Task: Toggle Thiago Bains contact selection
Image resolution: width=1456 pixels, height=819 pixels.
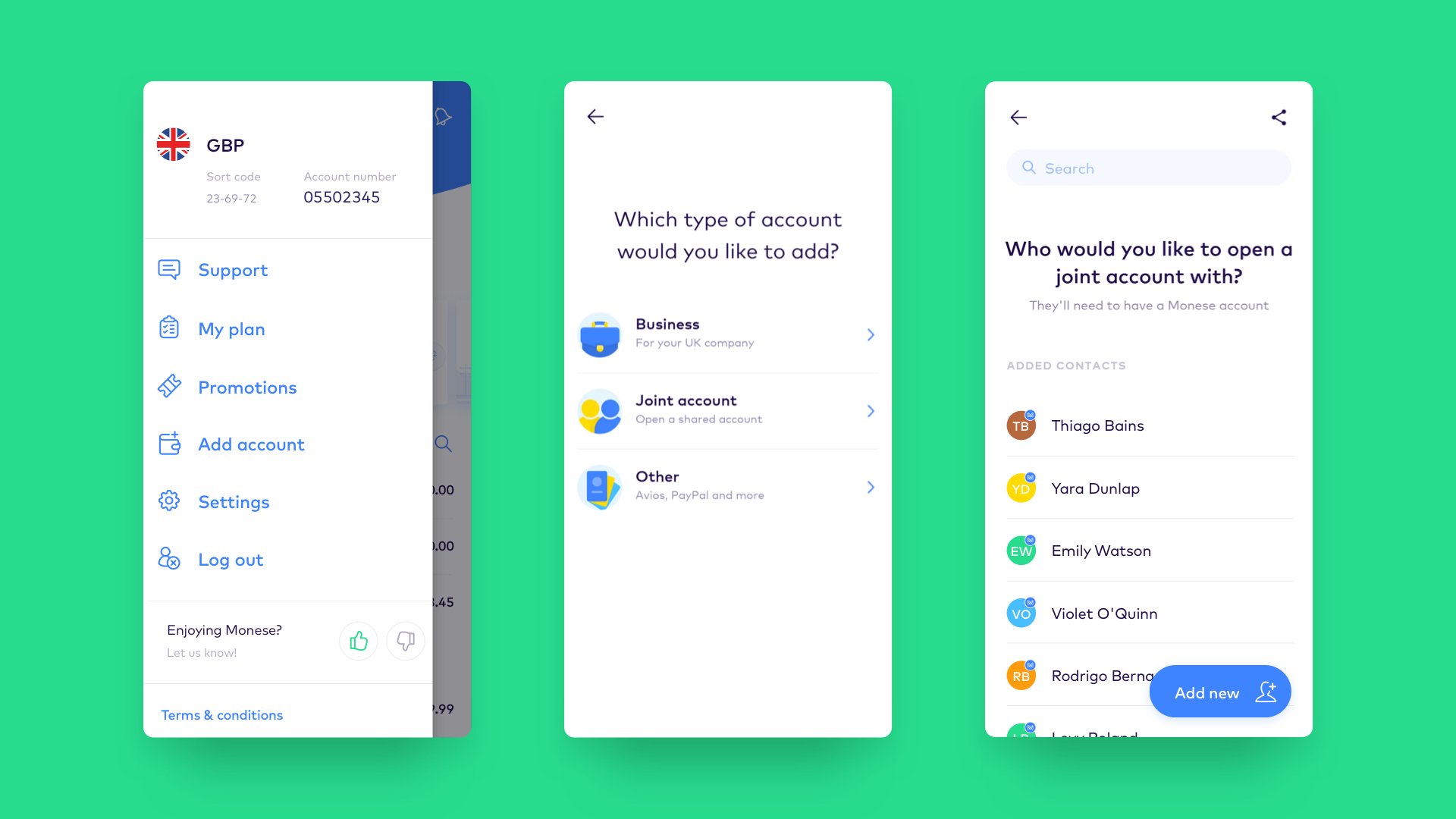Action: pyautogui.click(x=1148, y=424)
